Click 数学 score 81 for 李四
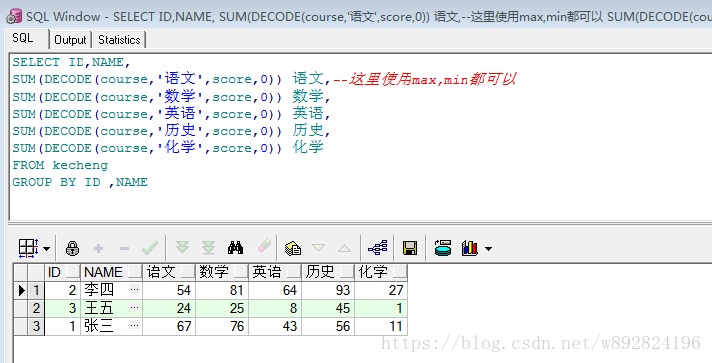Image resolution: width=712 pixels, height=363 pixels. [222, 290]
